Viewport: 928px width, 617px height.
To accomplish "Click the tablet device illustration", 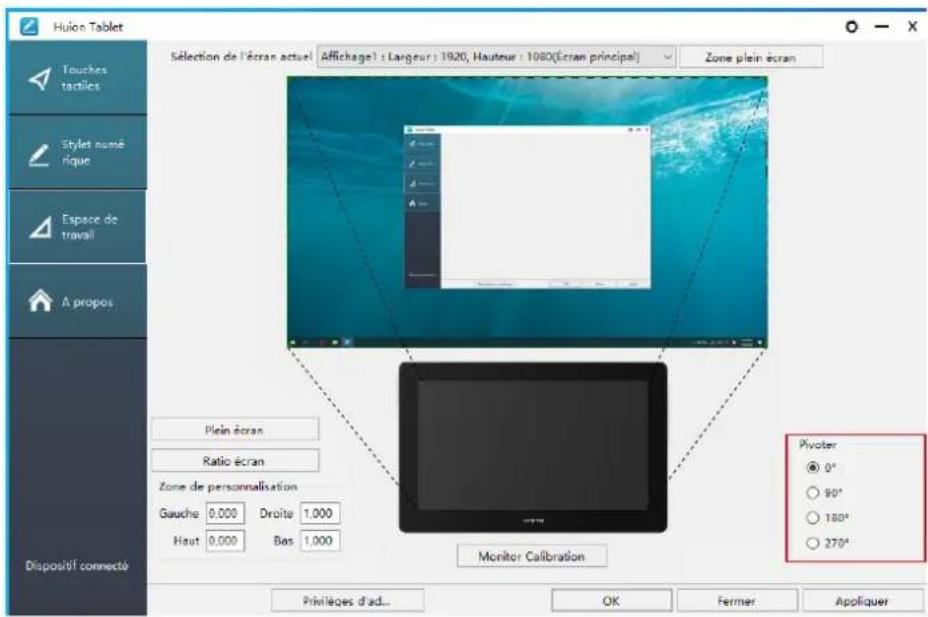I will point(533,447).
